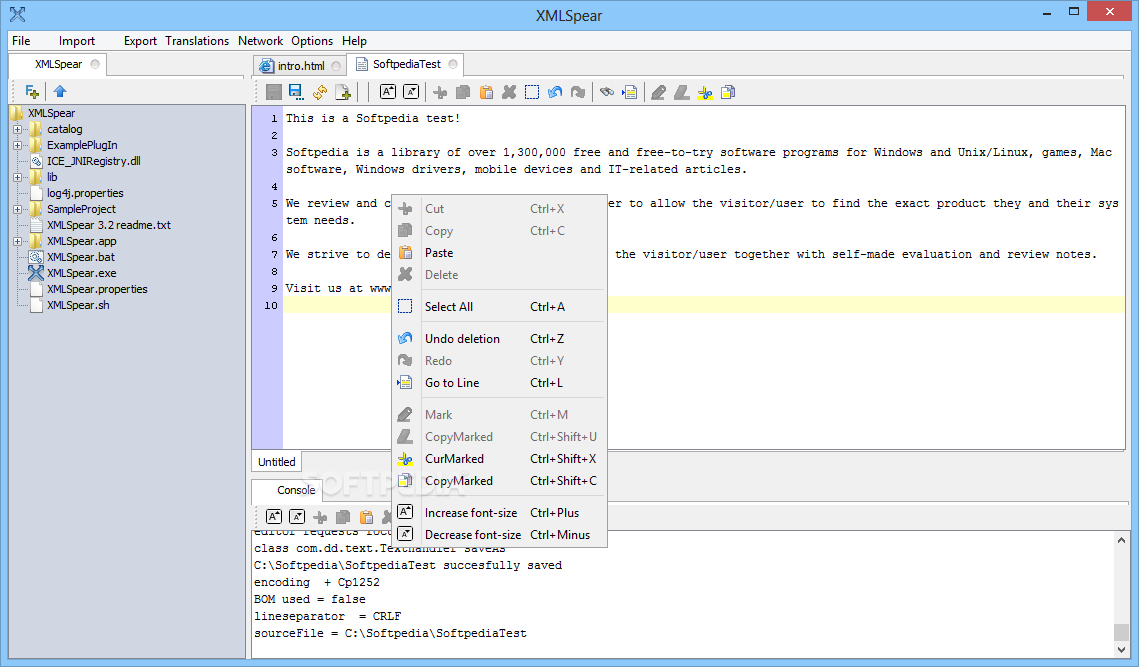1139x667 pixels.
Task: Click the orange reload arrows icon
Action: (320, 92)
